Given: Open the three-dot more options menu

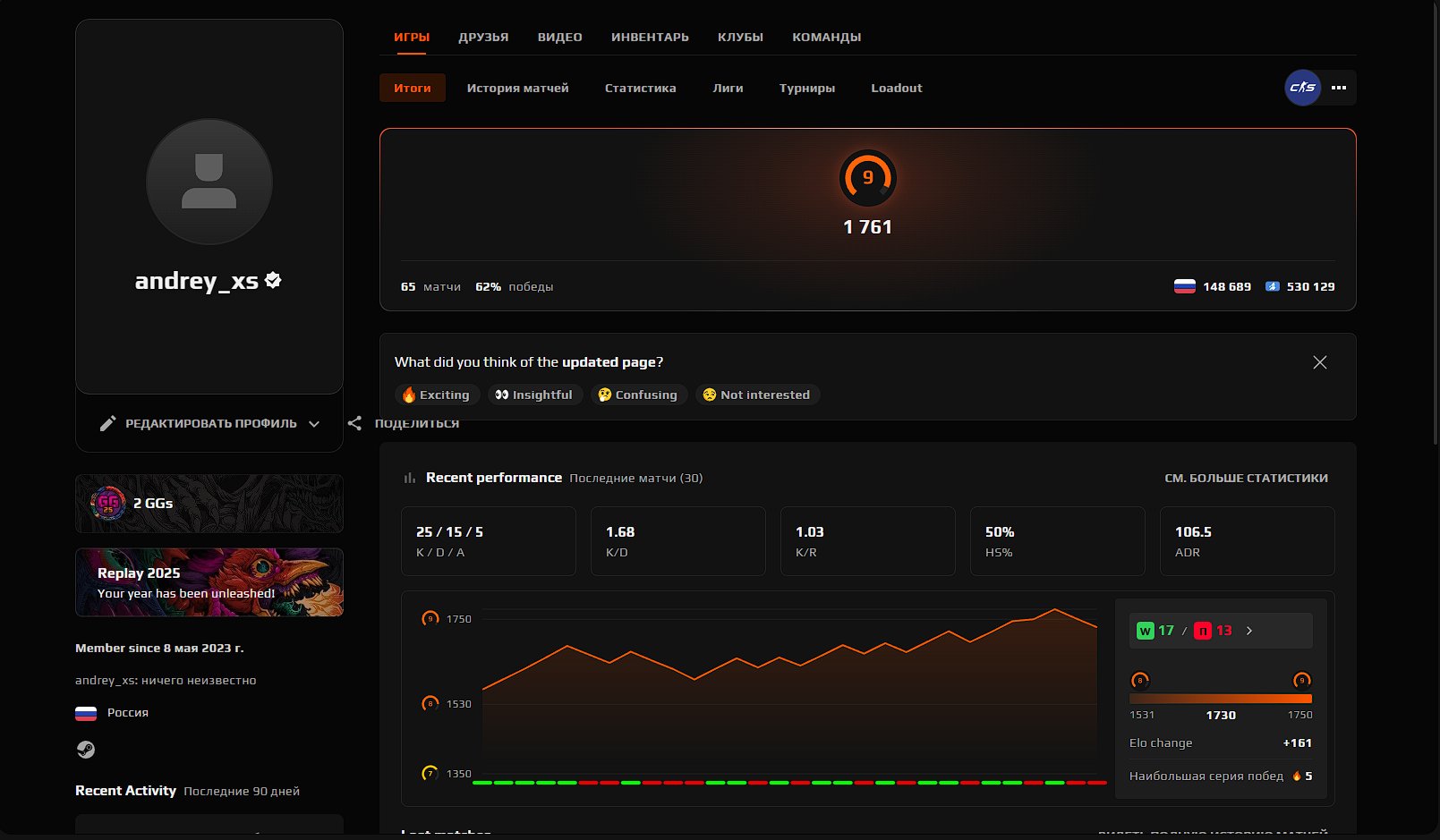Looking at the screenshot, I should (1339, 88).
